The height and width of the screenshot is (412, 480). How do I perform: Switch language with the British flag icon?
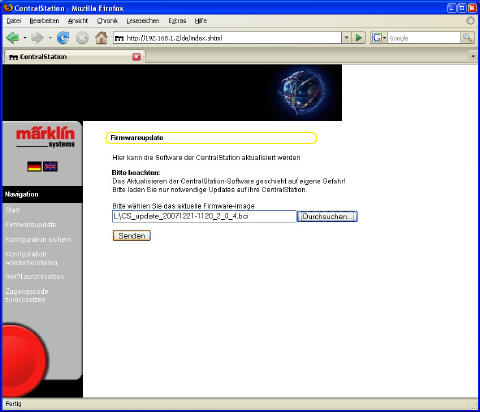(x=50, y=166)
